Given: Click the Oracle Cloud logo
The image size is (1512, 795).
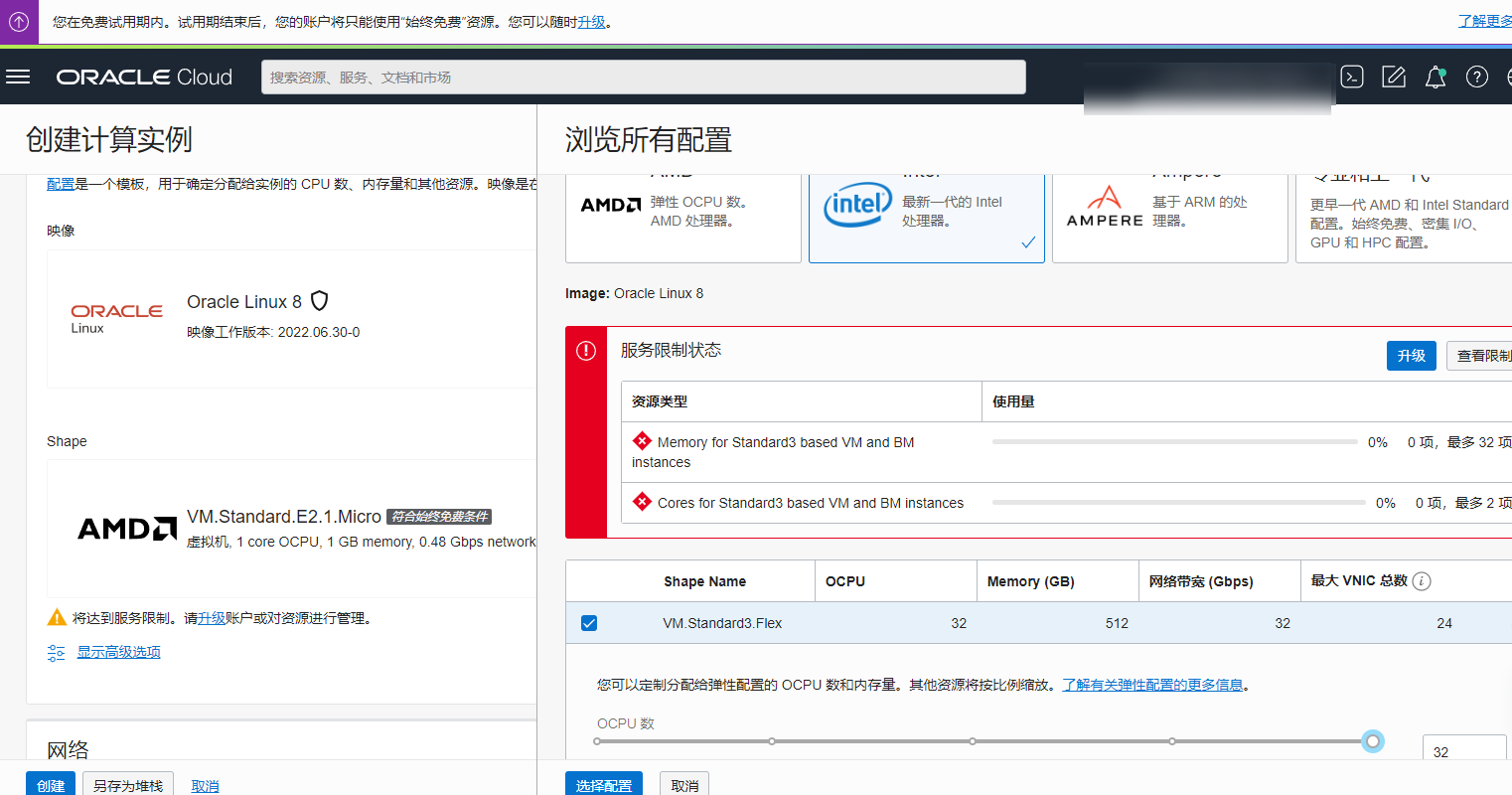Looking at the screenshot, I should tap(144, 77).
